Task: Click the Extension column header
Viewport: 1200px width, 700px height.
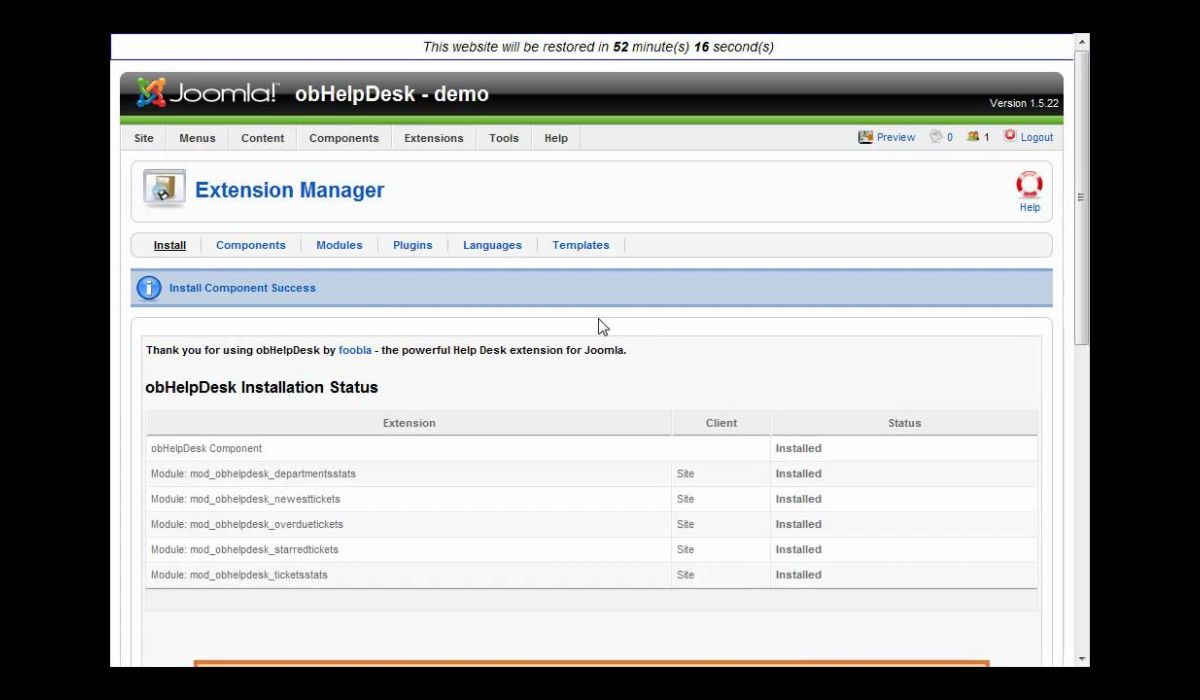Action: click(409, 423)
